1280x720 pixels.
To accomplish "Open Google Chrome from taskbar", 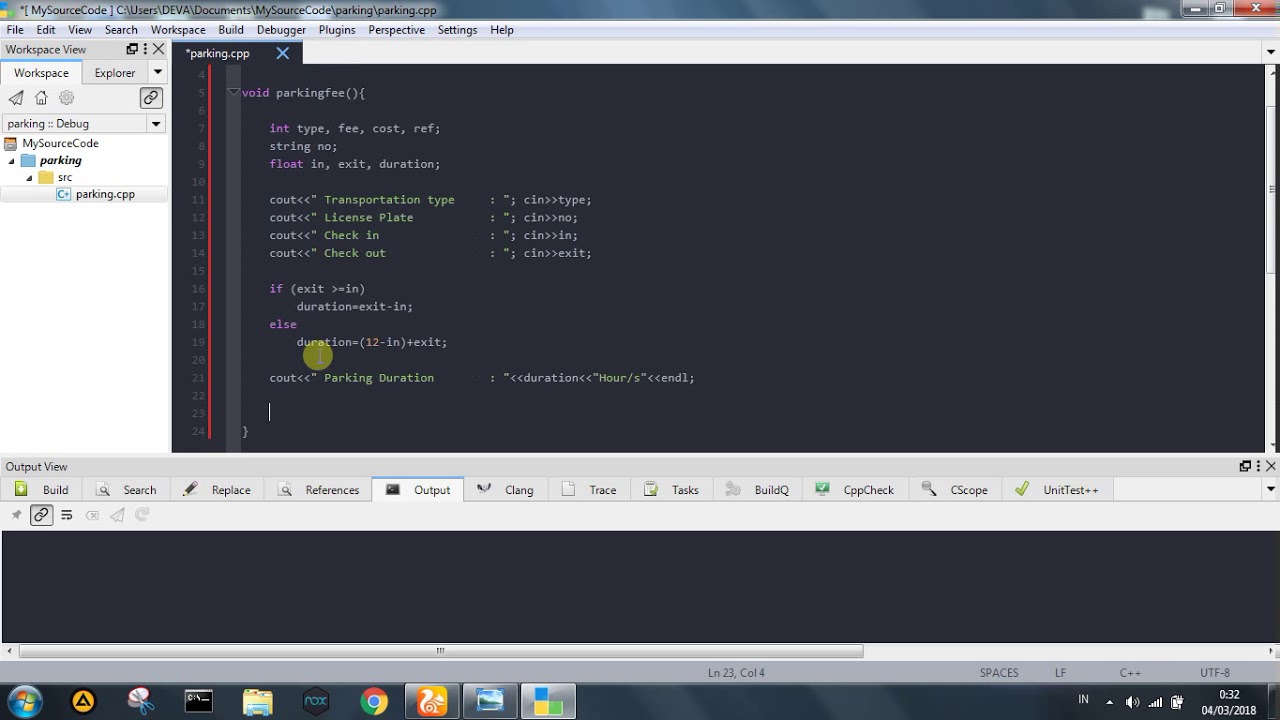I will click(x=374, y=702).
